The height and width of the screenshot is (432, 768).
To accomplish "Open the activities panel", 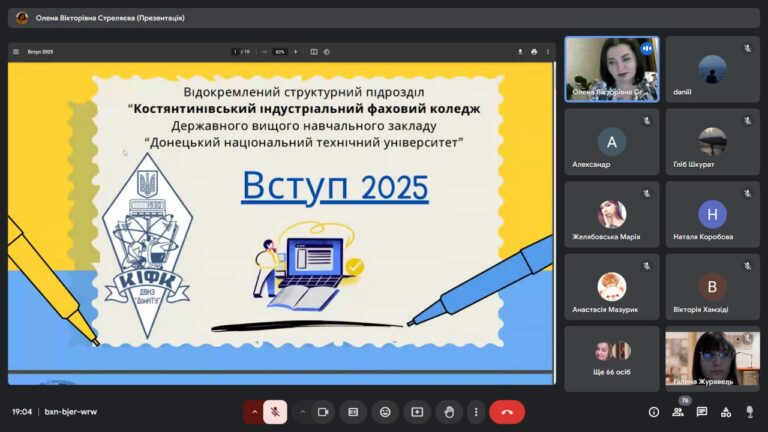I will click(726, 412).
